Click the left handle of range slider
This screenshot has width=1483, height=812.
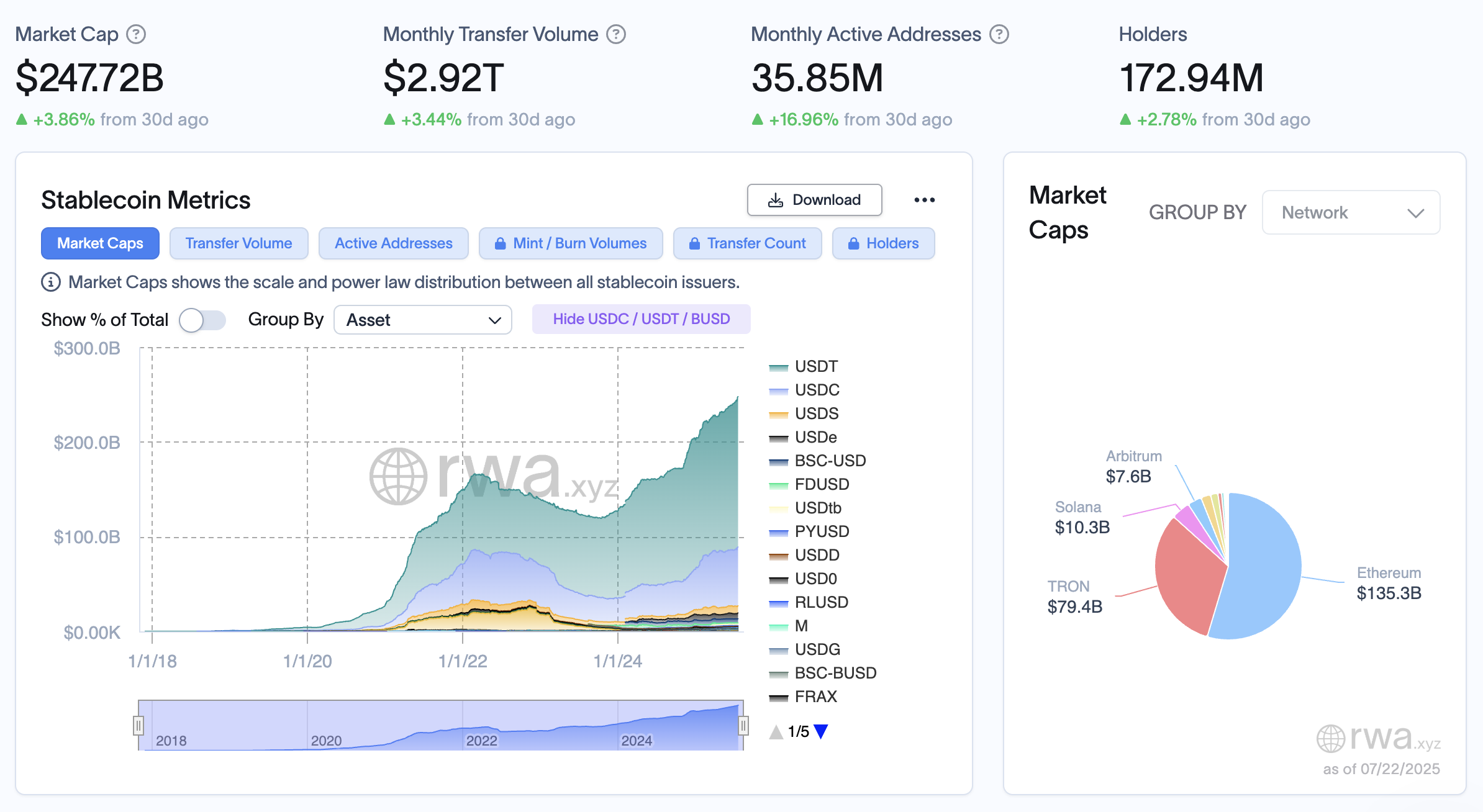pos(138,725)
